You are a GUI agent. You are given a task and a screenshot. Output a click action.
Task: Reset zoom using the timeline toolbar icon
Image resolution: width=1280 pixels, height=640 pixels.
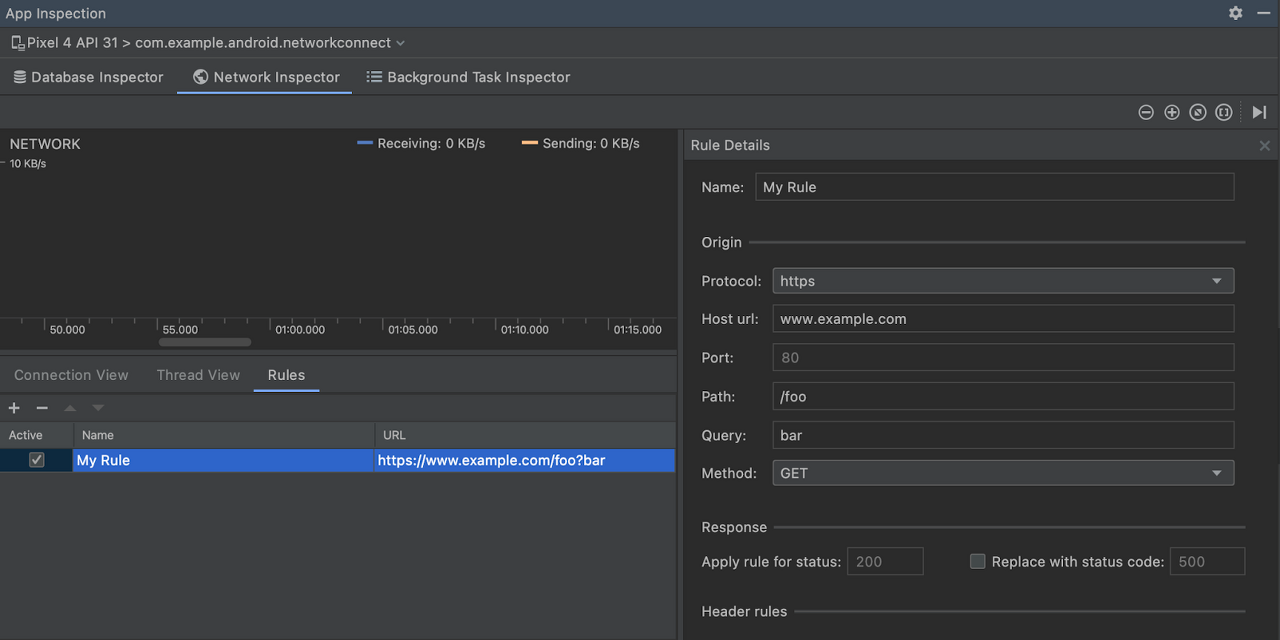(1198, 112)
